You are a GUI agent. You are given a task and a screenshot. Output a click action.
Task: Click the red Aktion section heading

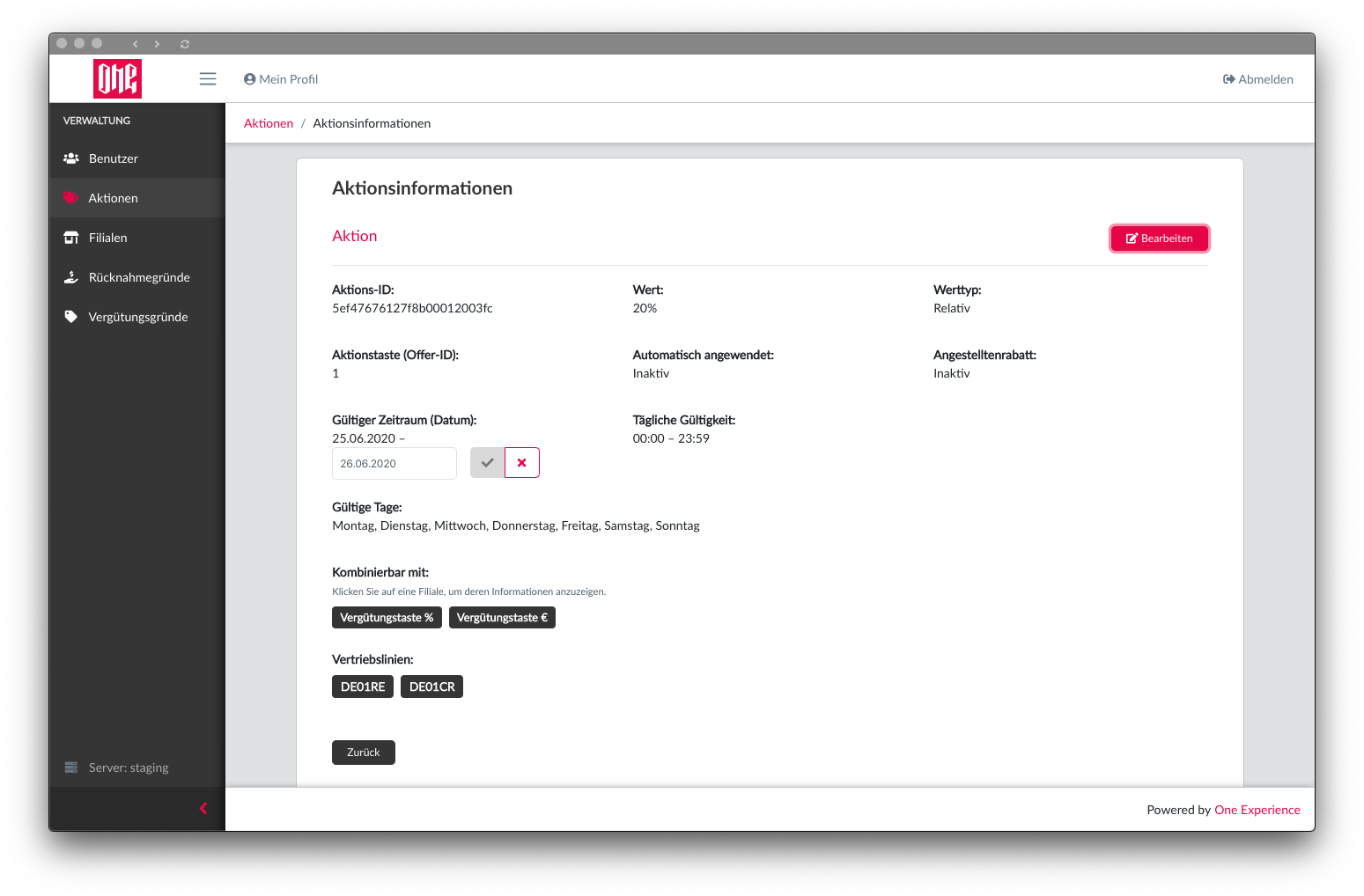tap(354, 236)
